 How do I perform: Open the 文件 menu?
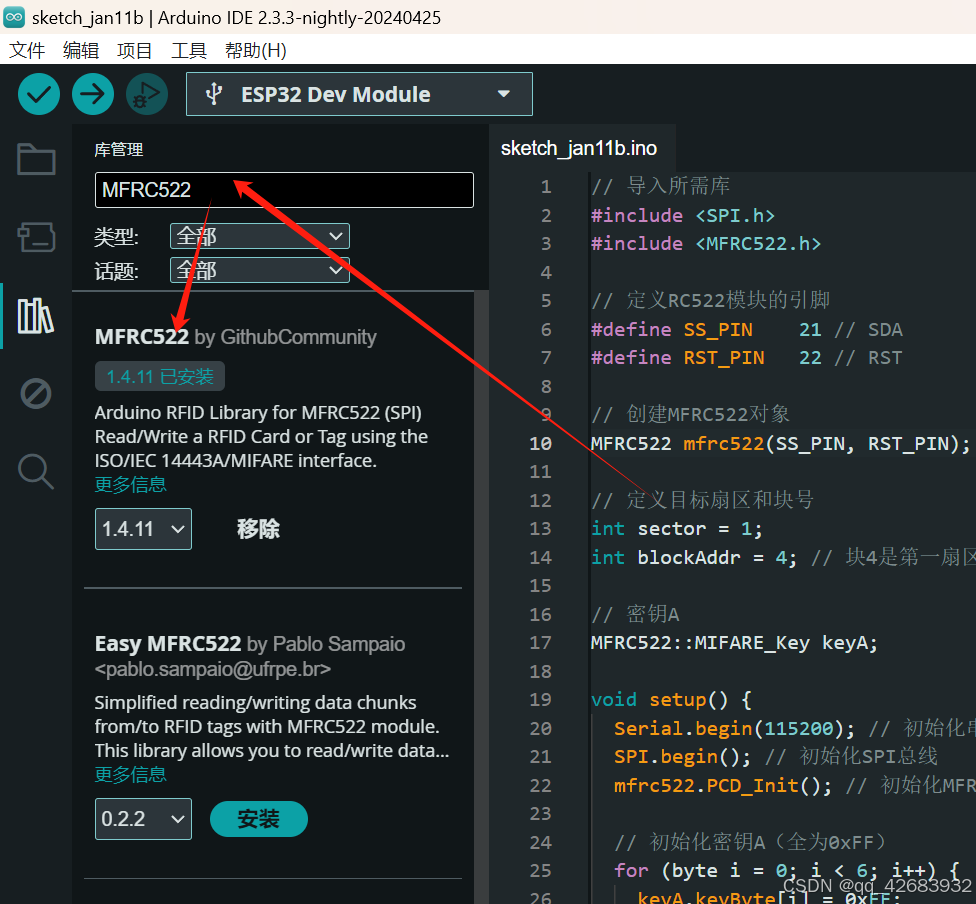[x=27, y=50]
